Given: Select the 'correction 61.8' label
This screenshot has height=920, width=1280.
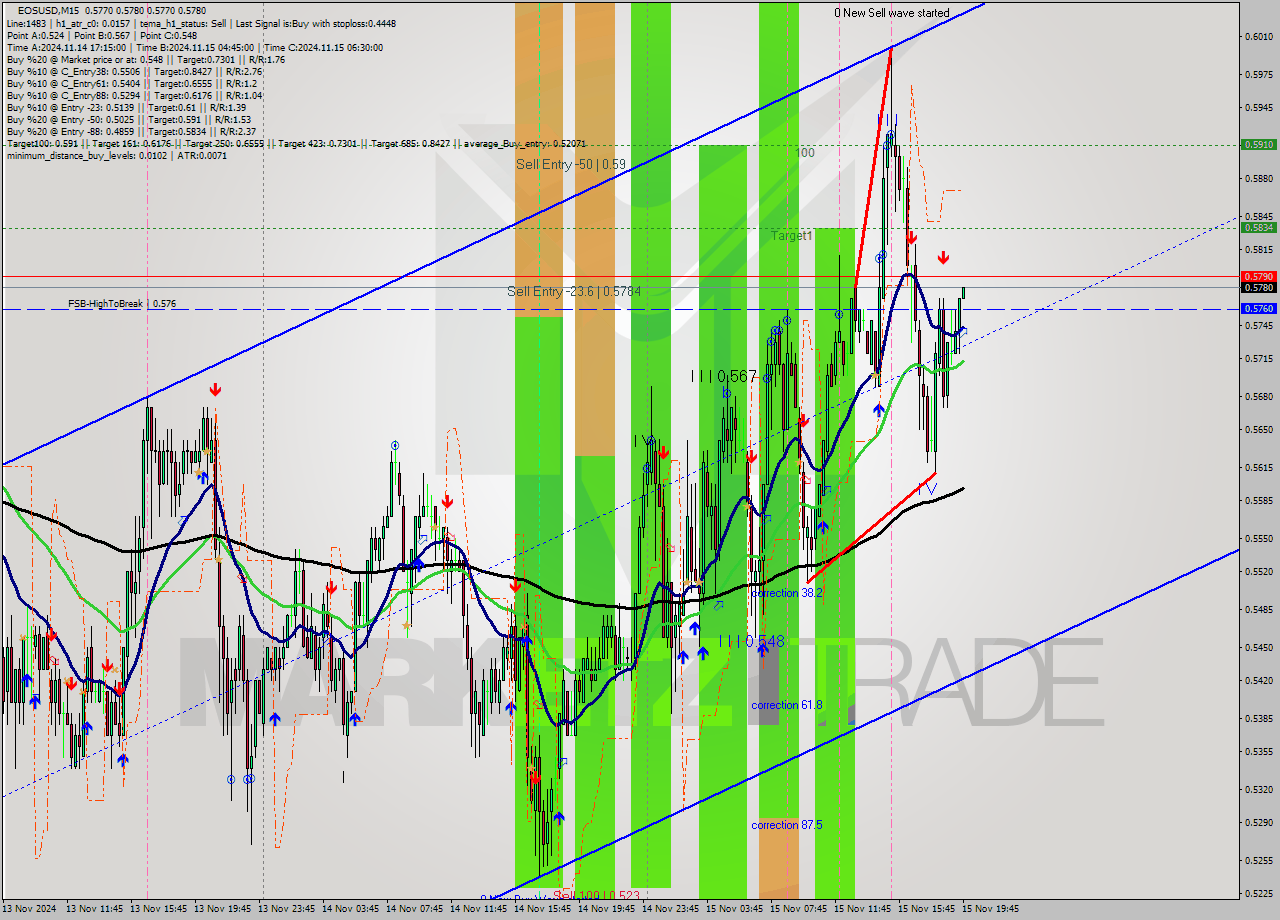Looking at the screenshot, I should [x=787, y=705].
